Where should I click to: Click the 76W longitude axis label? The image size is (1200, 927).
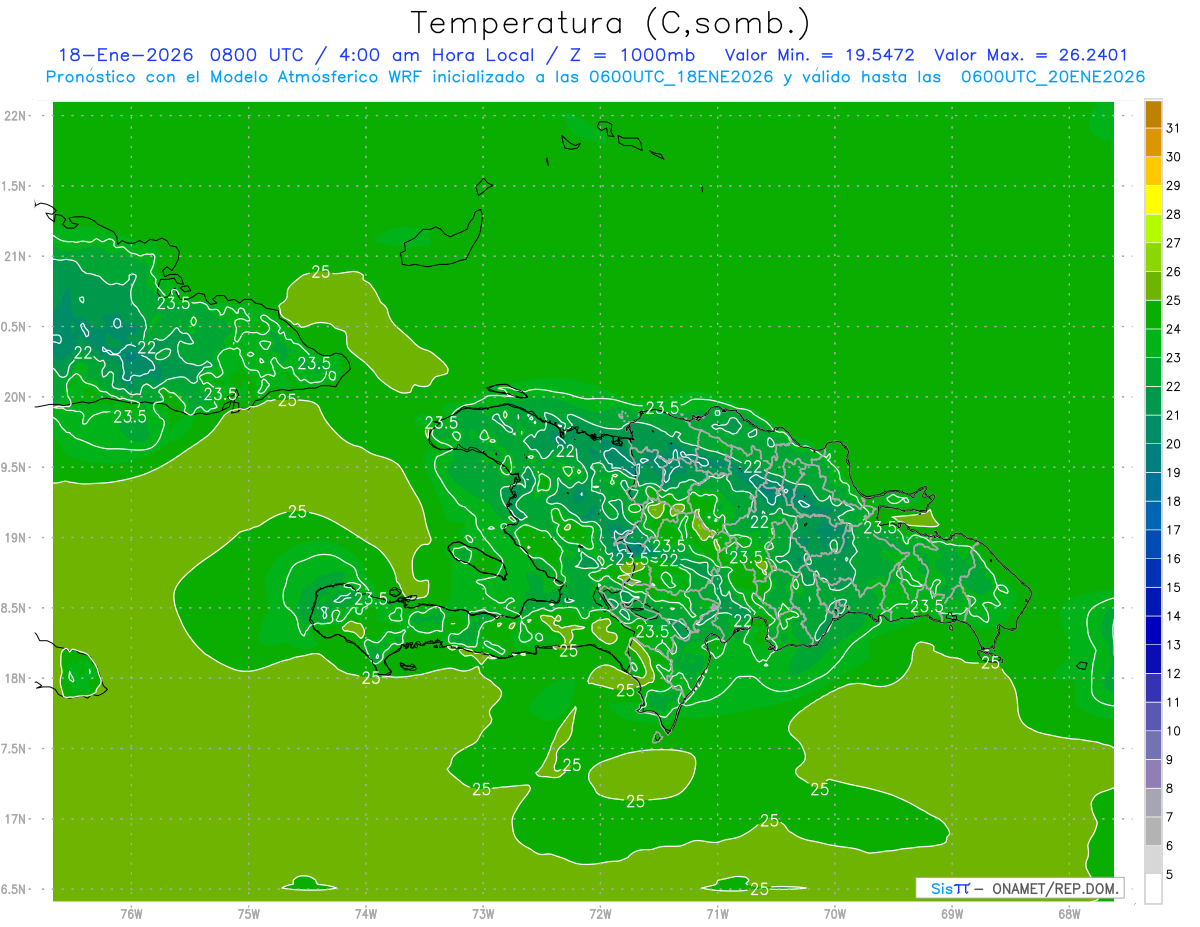pyautogui.click(x=131, y=913)
